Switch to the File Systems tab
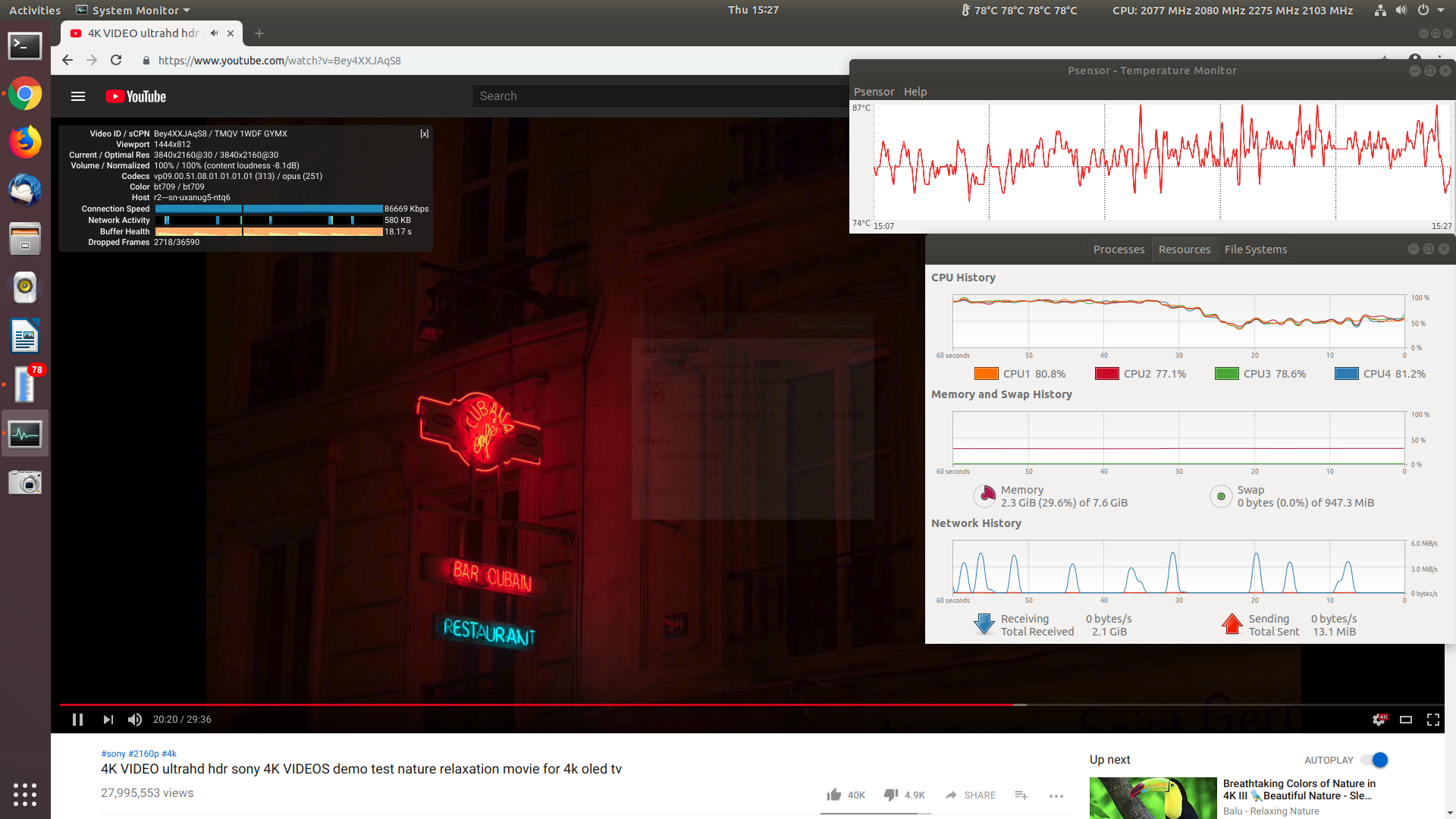The height and width of the screenshot is (819, 1456). point(1256,249)
